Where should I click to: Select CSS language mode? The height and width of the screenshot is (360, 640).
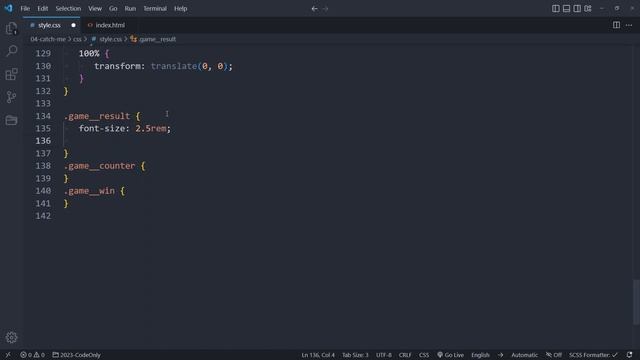(x=424, y=355)
